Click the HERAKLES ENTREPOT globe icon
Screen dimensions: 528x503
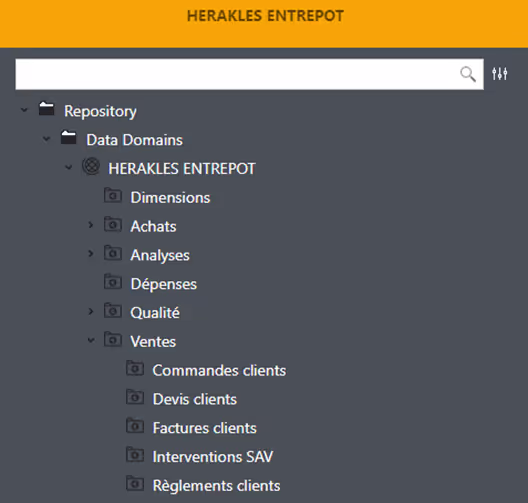click(91, 166)
